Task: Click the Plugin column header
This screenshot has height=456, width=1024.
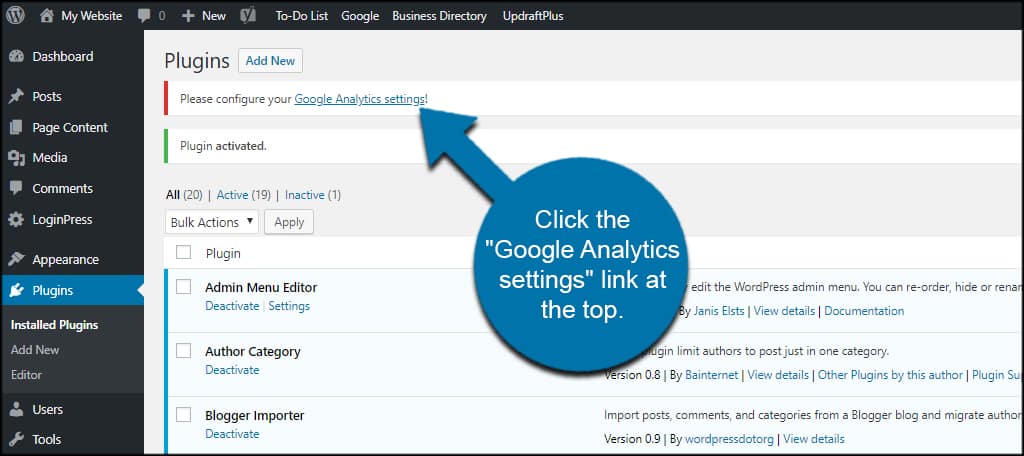Action: pyautogui.click(x=223, y=253)
